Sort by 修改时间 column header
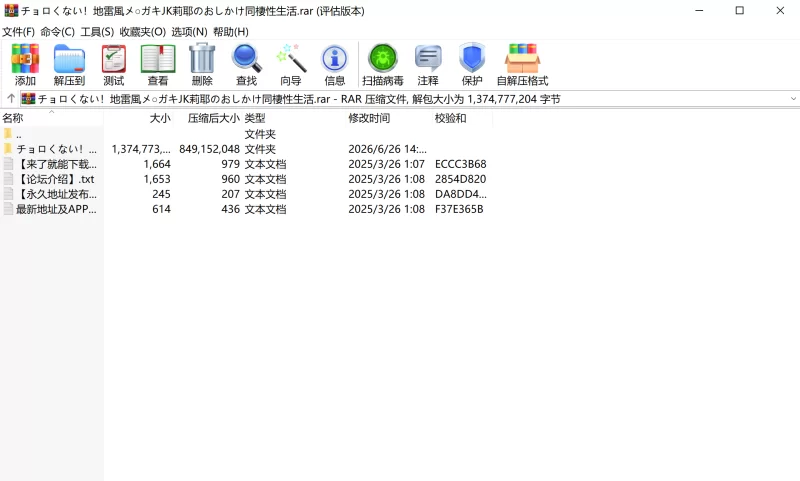800x481 pixels. [389, 118]
